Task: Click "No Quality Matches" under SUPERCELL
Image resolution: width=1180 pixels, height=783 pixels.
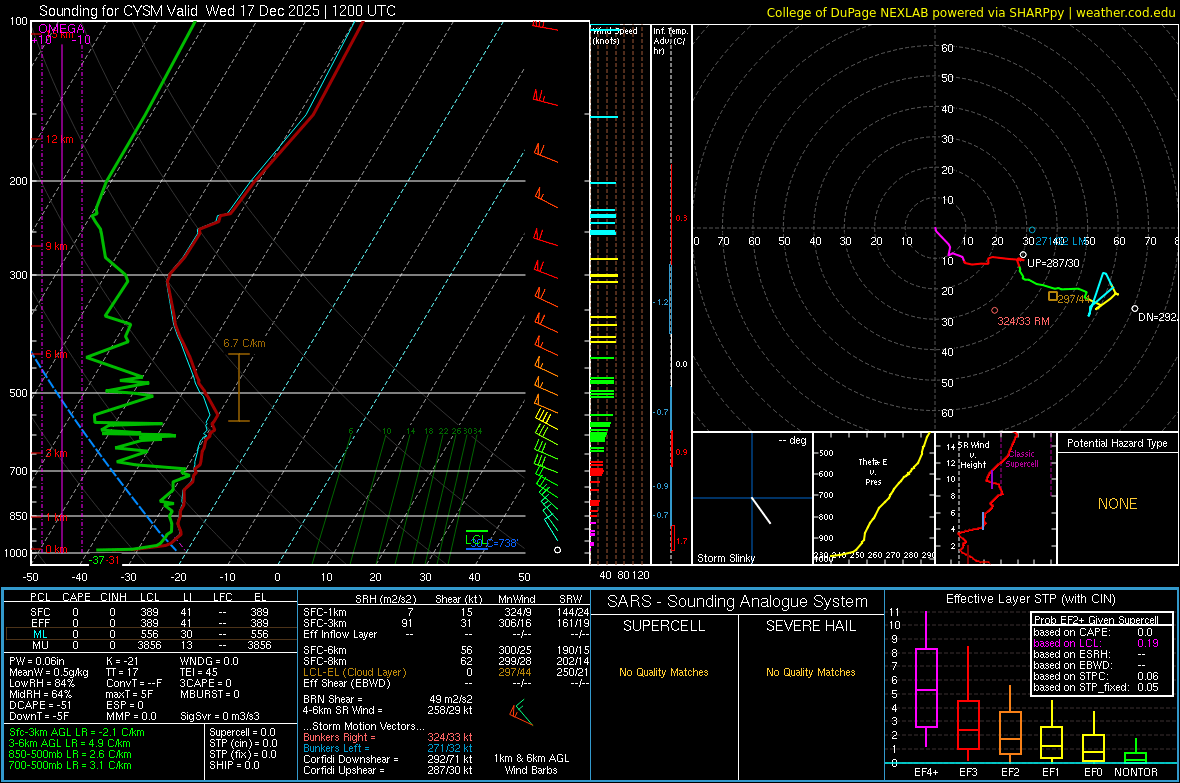Action: click(x=664, y=672)
